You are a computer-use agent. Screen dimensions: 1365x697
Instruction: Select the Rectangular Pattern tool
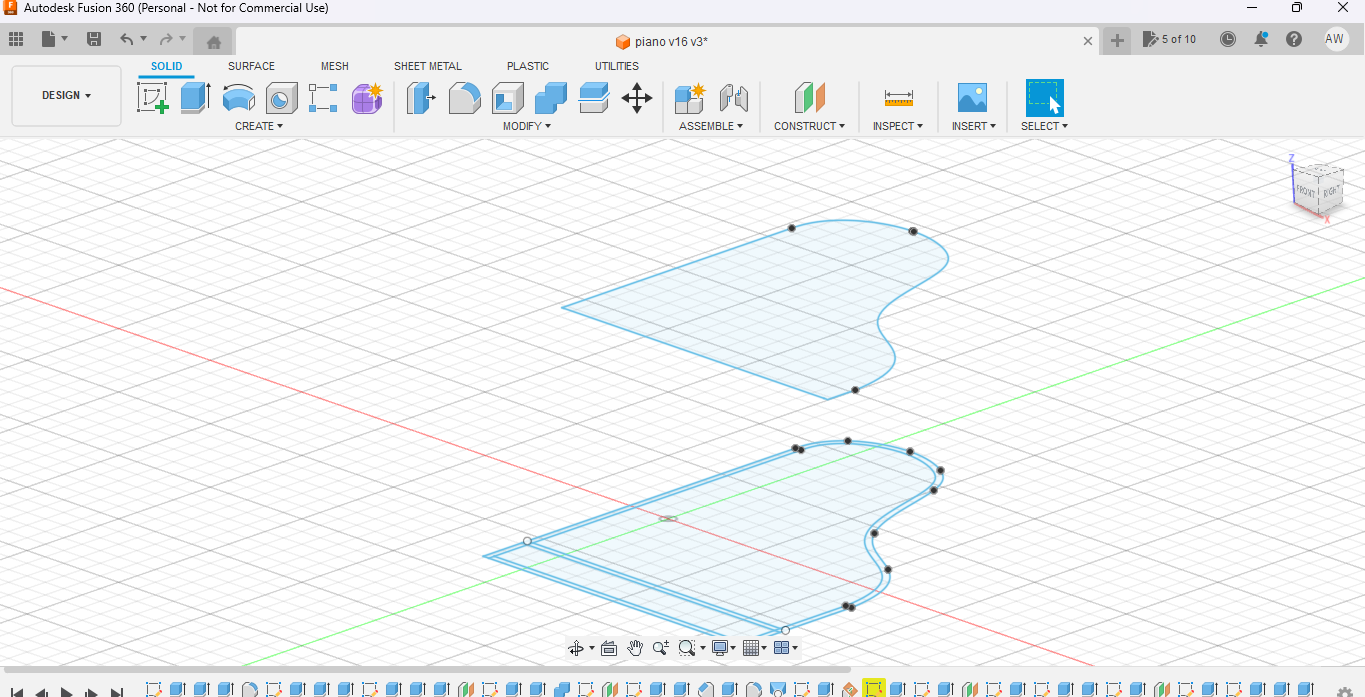point(323,98)
